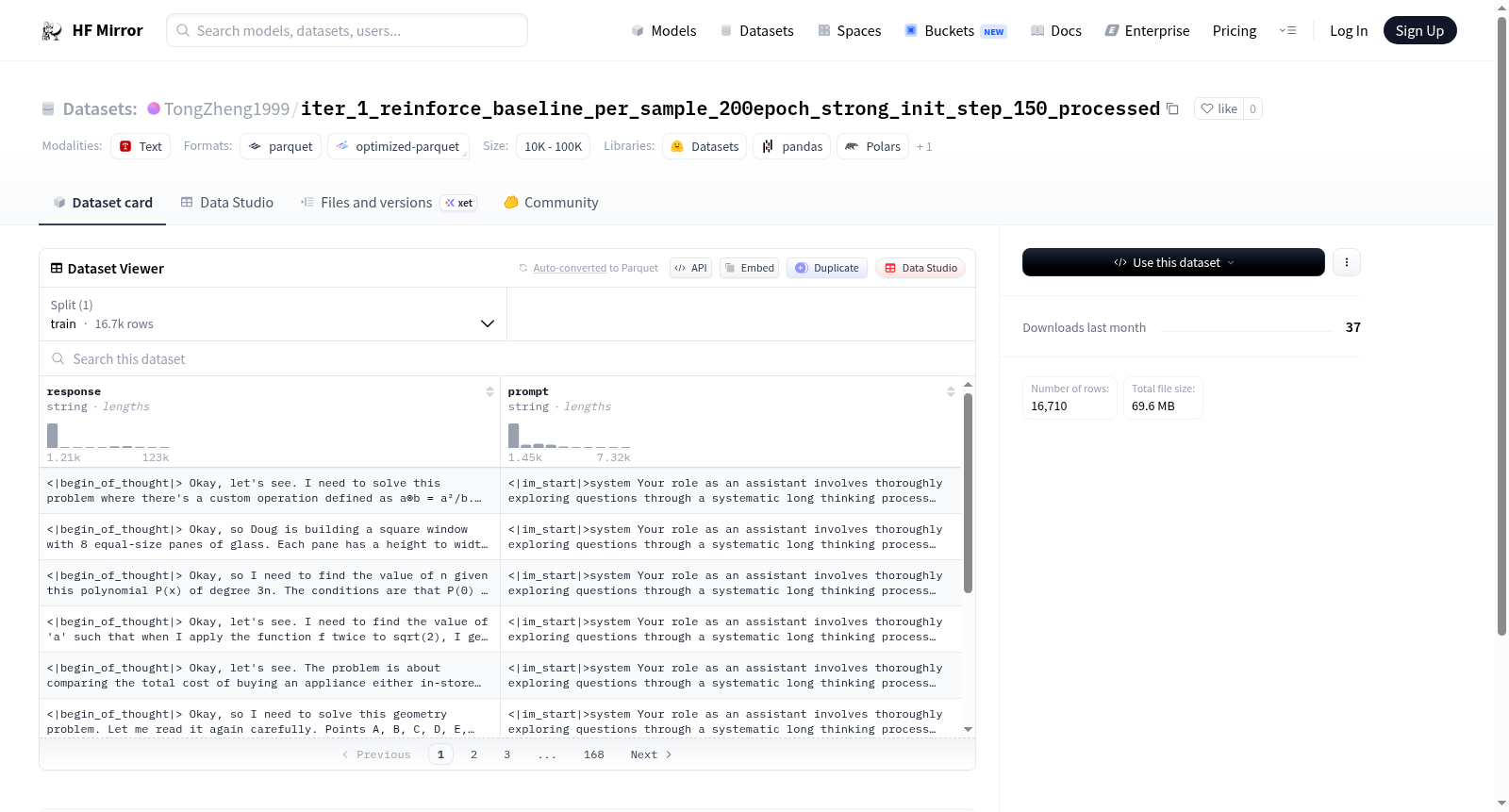Click the search magnifier icon in the navbar
The width and height of the screenshot is (1509, 812).
click(x=183, y=30)
